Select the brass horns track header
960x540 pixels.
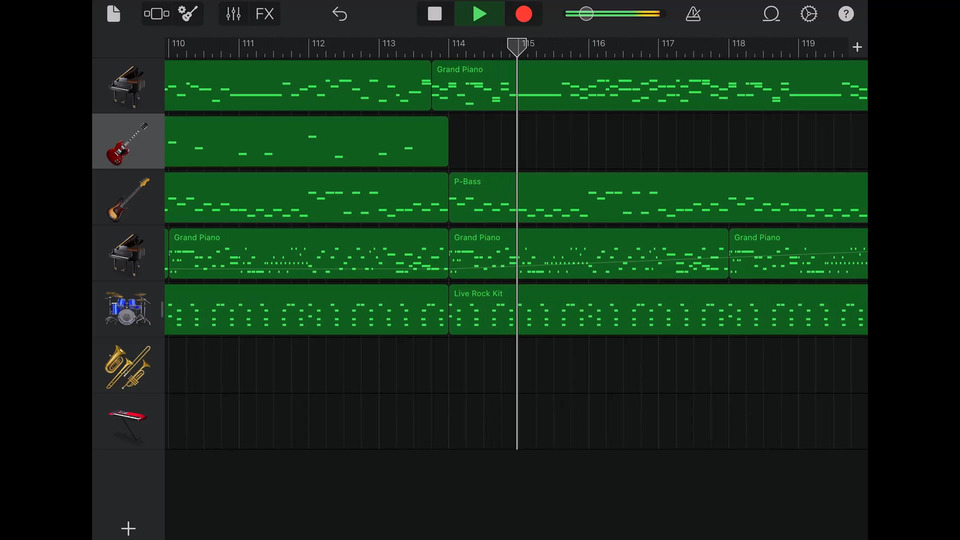click(128, 366)
